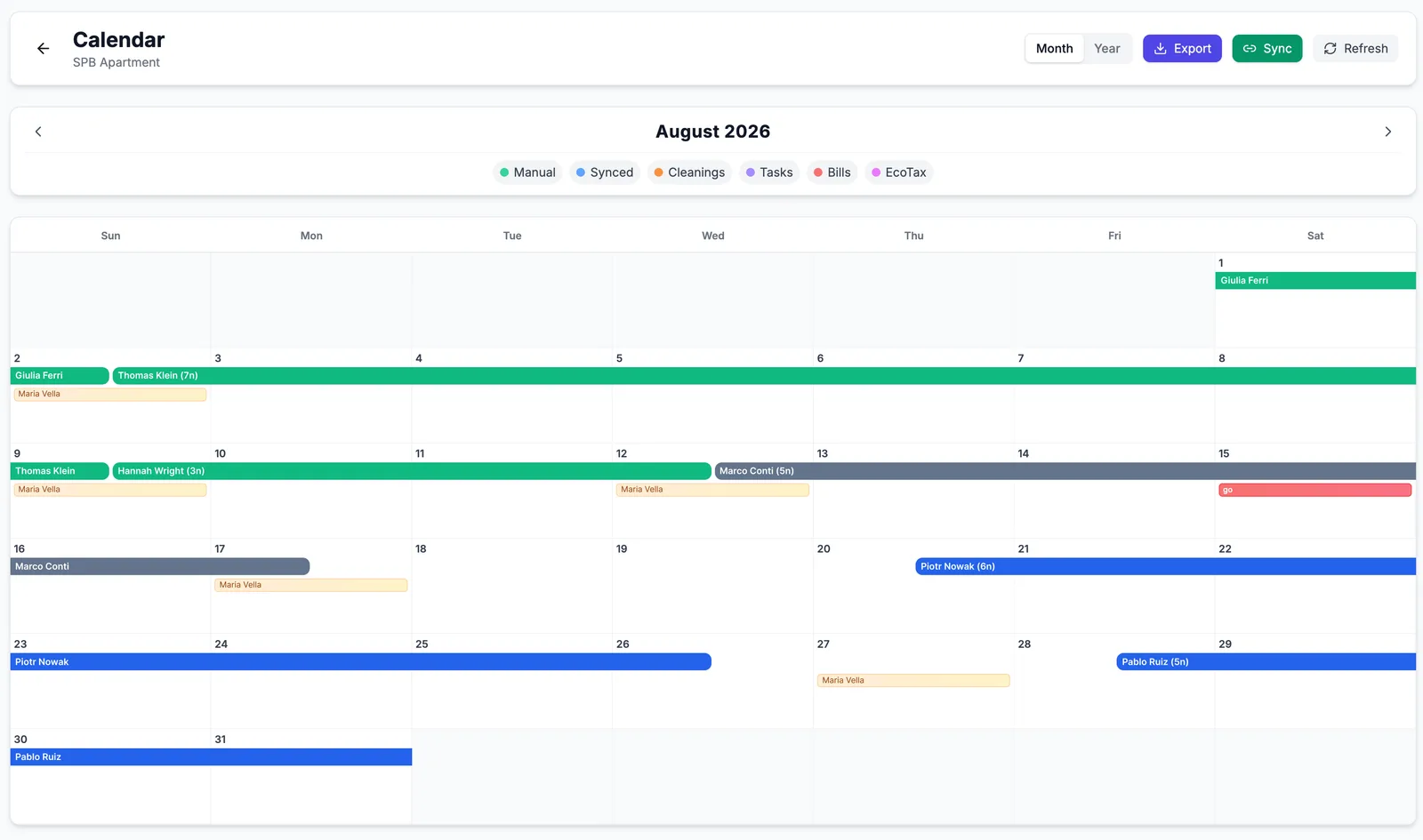Viewport: 1423px width, 840px height.
Task: Open Maria Vella cleaning on August 9
Action: coord(110,490)
